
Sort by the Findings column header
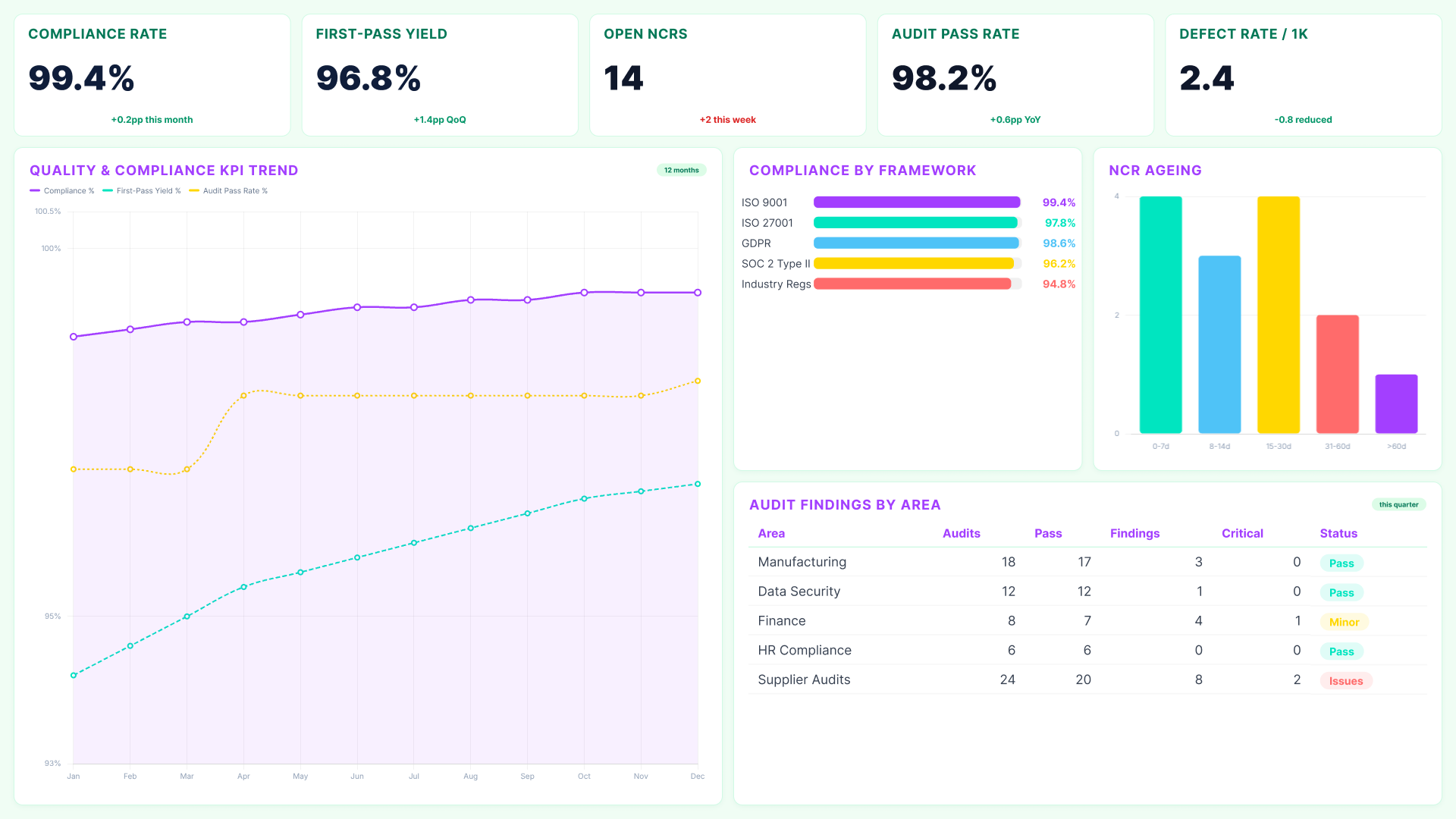(x=1134, y=533)
